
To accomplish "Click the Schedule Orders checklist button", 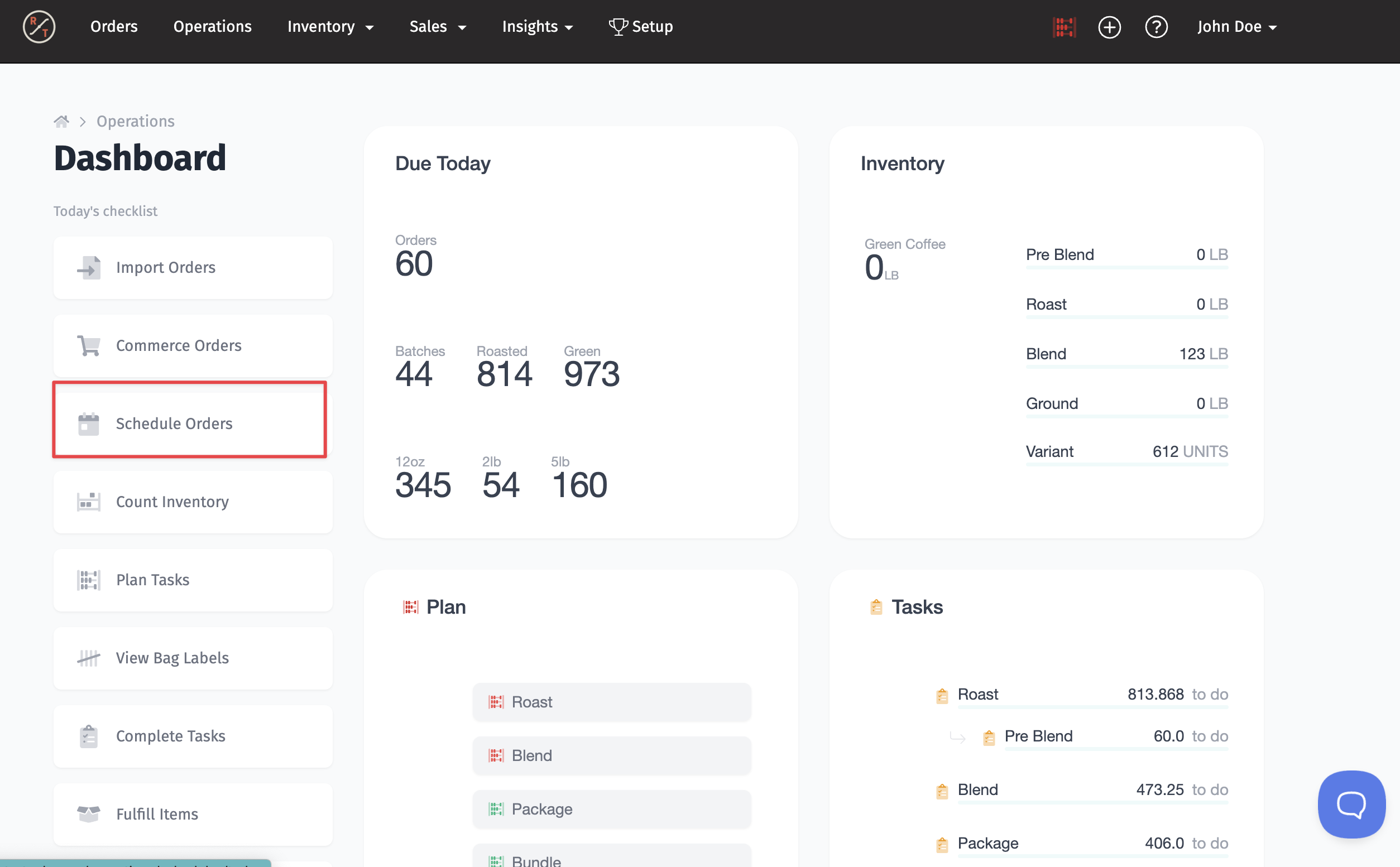I will click(x=190, y=423).
